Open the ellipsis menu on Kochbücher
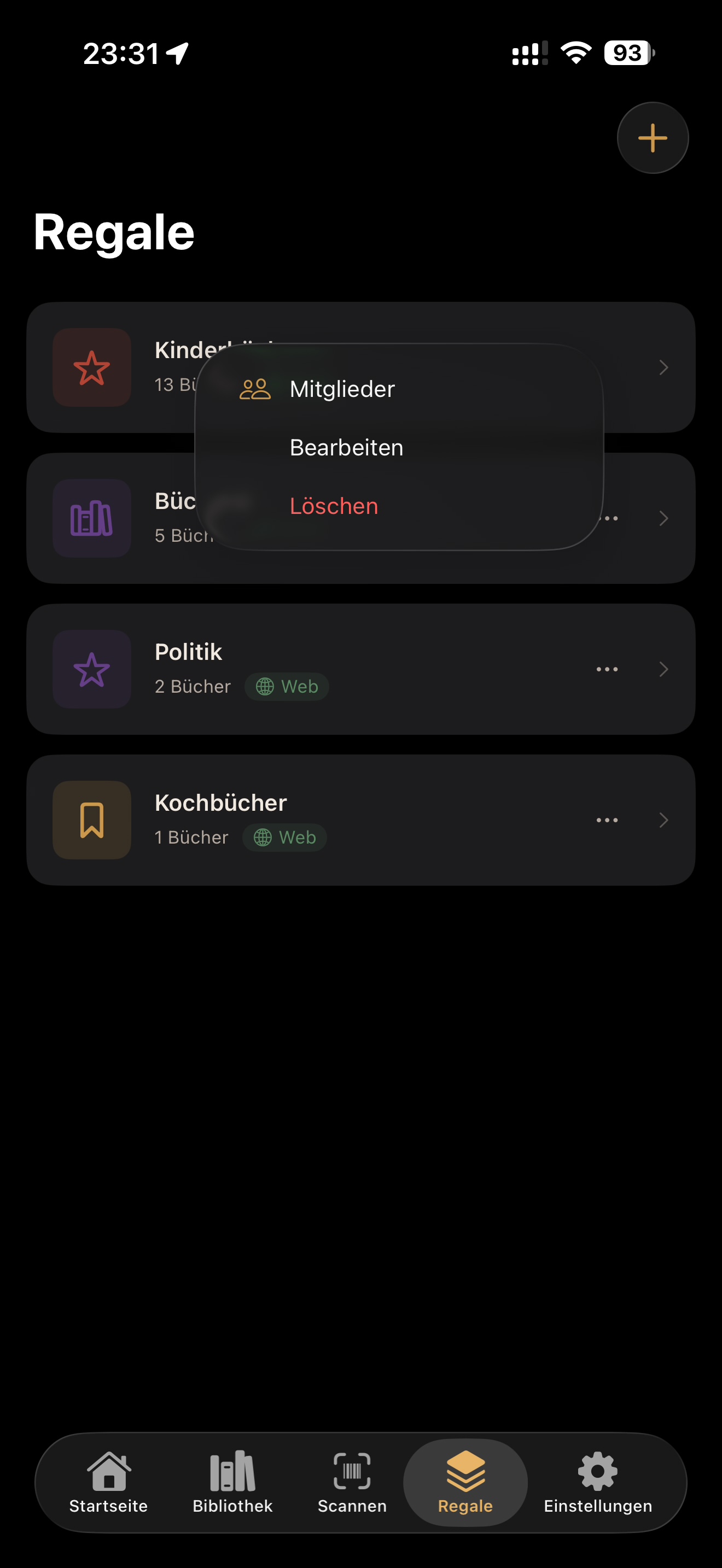This screenshot has height=1568, width=722. pyautogui.click(x=607, y=820)
